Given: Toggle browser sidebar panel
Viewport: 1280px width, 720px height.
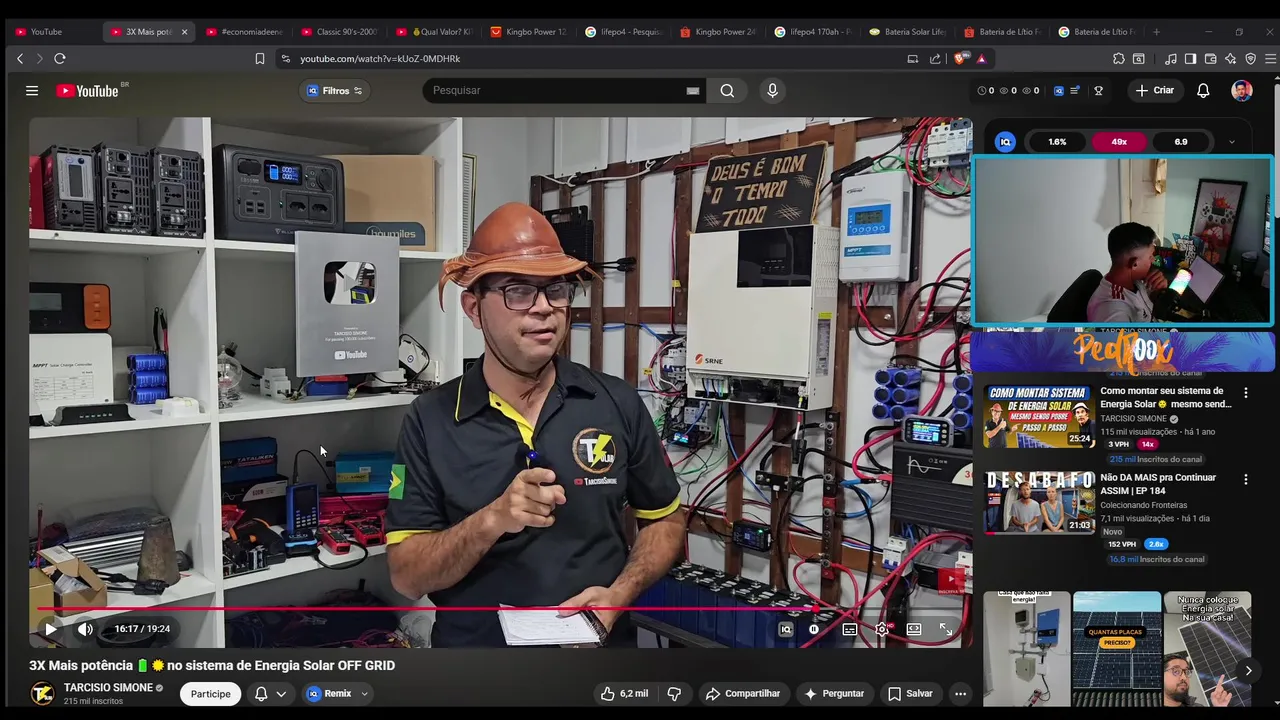Looking at the screenshot, I should [1190, 59].
